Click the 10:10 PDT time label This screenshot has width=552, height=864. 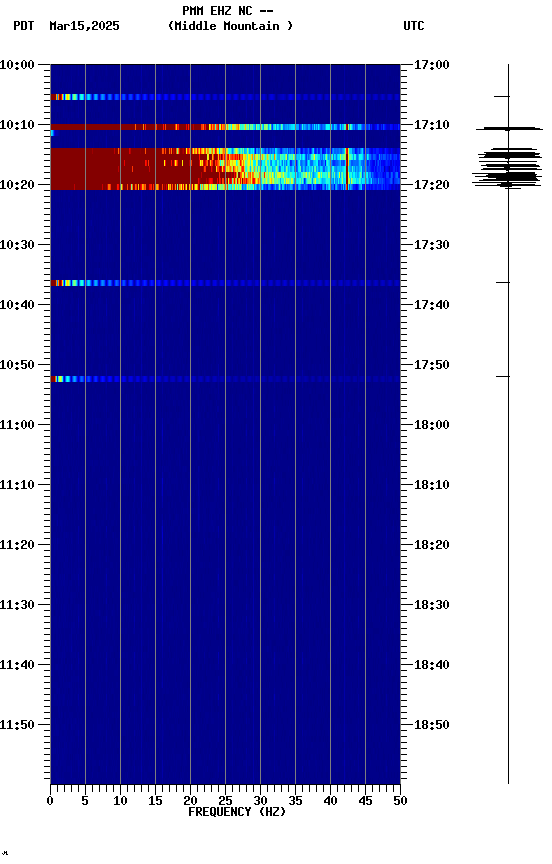(17, 125)
